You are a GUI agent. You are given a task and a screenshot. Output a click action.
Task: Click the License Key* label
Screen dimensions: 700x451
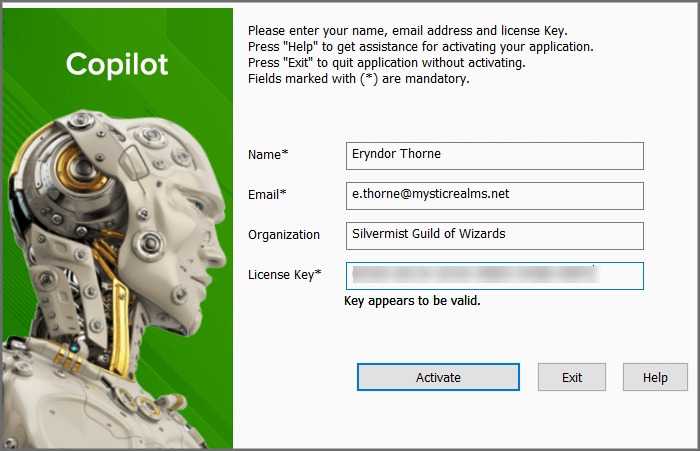coord(285,274)
